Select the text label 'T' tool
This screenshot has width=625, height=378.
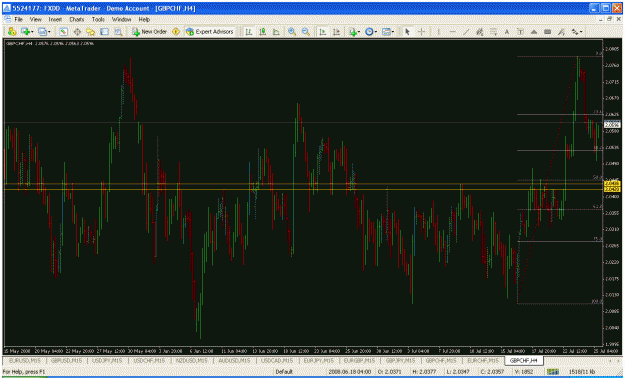pos(520,32)
